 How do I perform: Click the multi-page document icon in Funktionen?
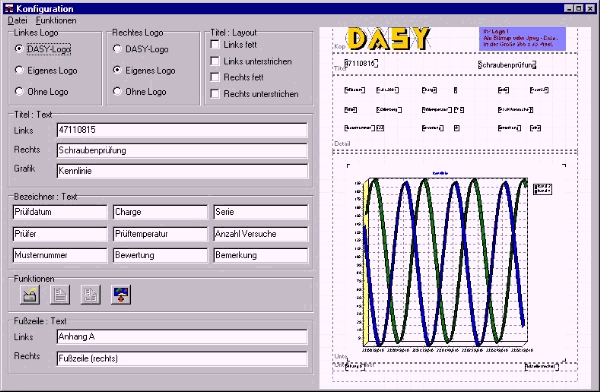click(x=91, y=295)
